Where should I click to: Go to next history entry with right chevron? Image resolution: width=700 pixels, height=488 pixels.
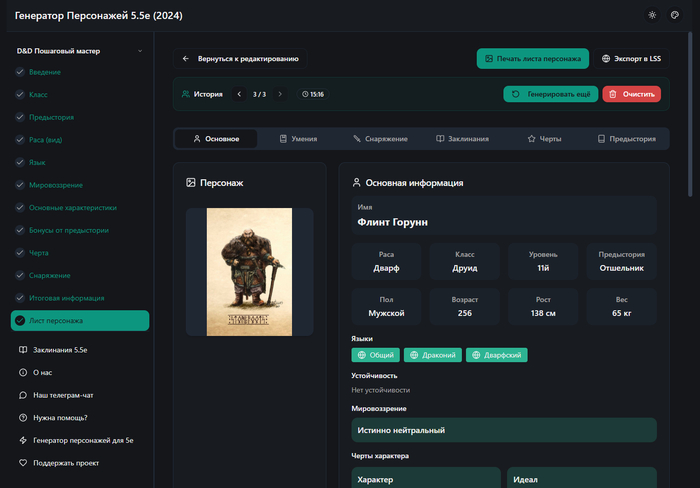tap(280, 94)
